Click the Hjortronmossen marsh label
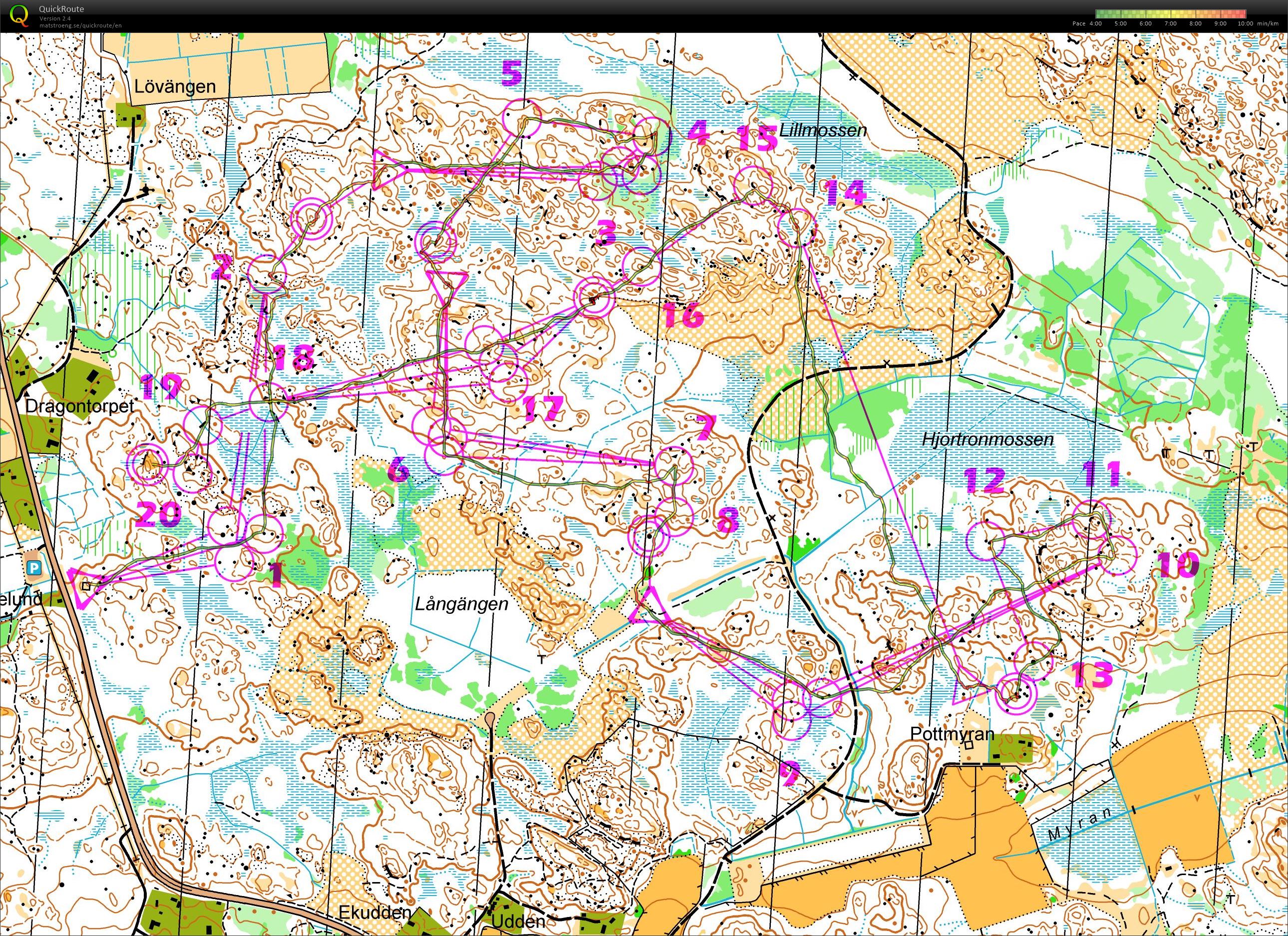 point(987,440)
